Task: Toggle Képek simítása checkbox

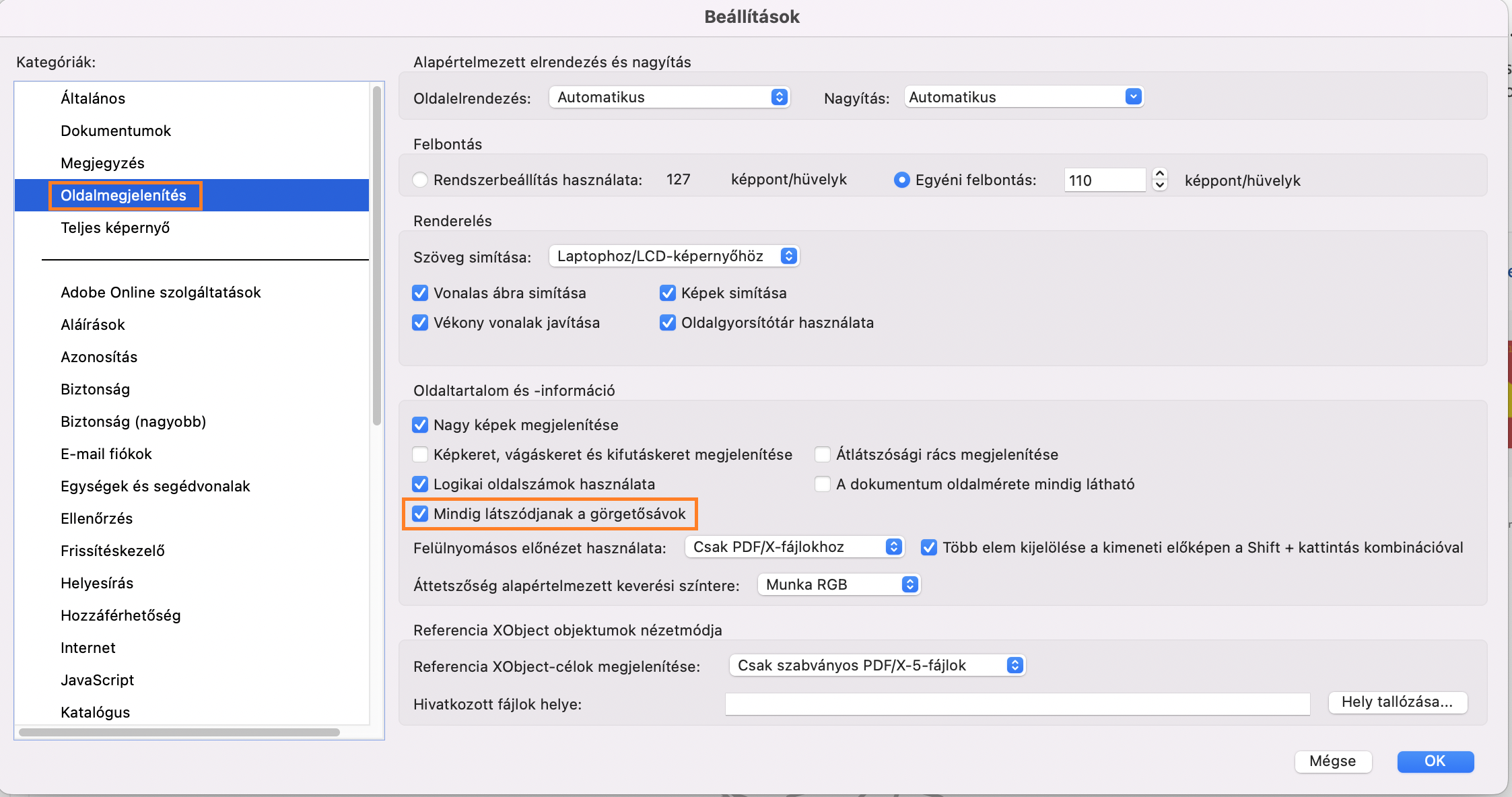Action: (x=668, y=293)
